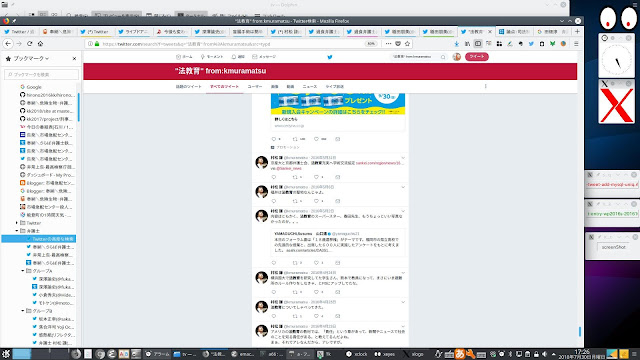Select the ユーザー filter tab
Screen dimensions: 640x360
tap(255, 87)
